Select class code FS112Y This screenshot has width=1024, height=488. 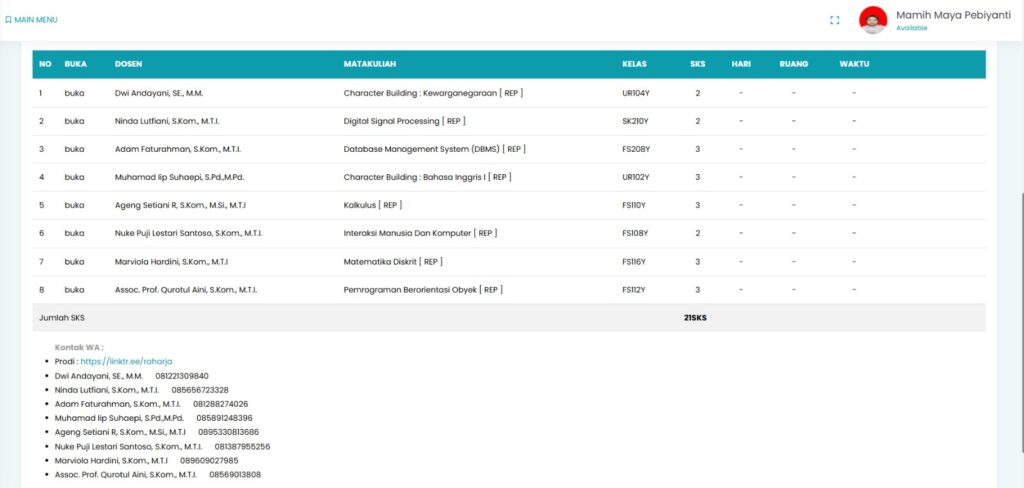[635, 290]
